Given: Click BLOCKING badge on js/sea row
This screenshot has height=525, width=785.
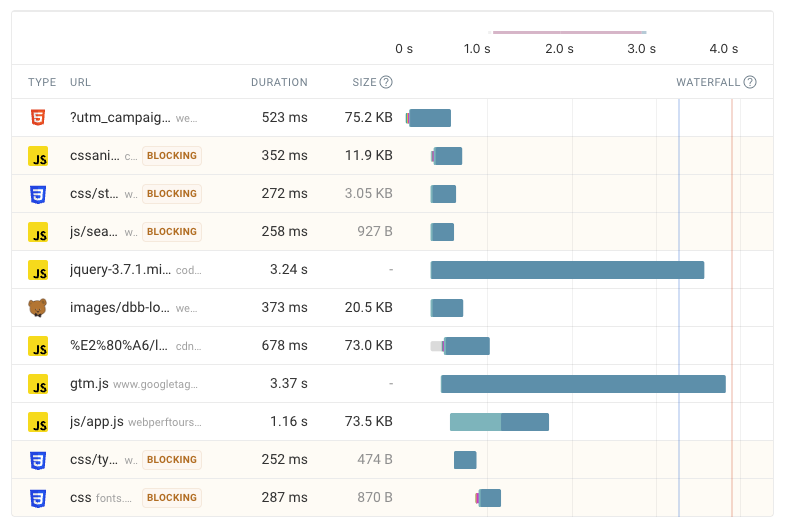Looking at the screenshot, I should tap(172, 232).
